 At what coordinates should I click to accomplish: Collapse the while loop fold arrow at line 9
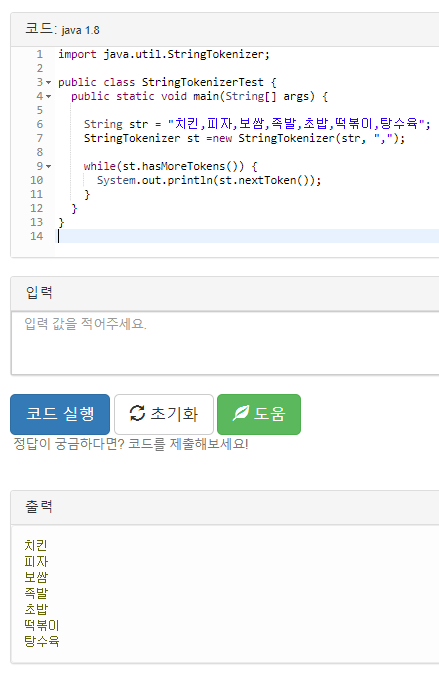click(x=49, y=166)
